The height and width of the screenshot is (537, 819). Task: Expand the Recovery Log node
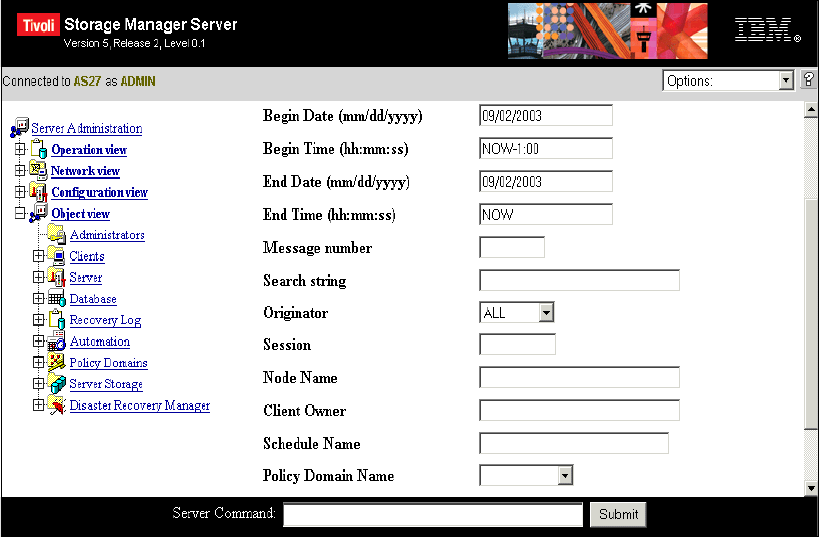pos(38,319)
